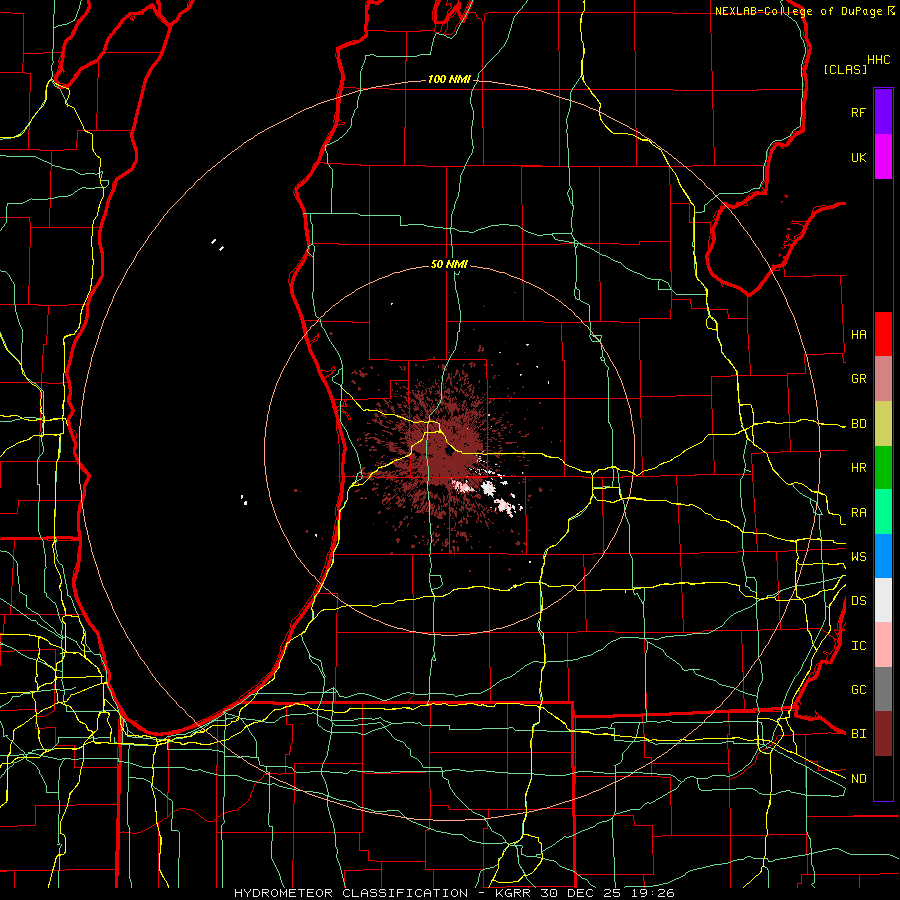This screenshot has width=900, height=900.
Task: Click the "RF" legend label
Action: (x=858, y=112)
